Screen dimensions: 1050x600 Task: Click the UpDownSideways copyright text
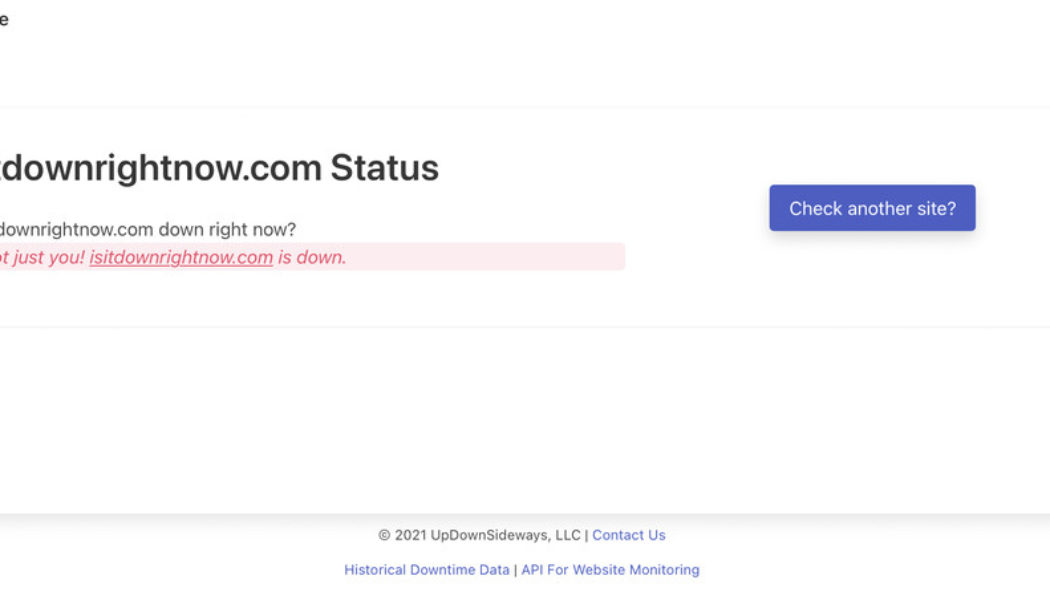coord(480,535)
